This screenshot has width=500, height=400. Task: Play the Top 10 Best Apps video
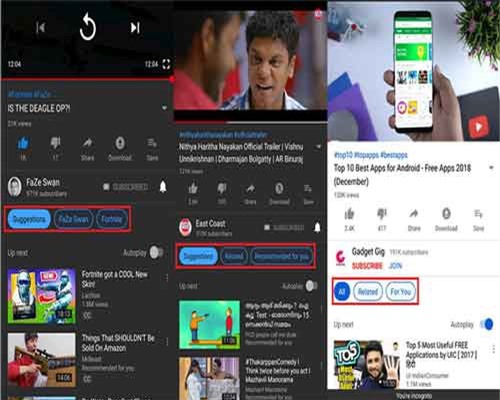coord(479,127)
